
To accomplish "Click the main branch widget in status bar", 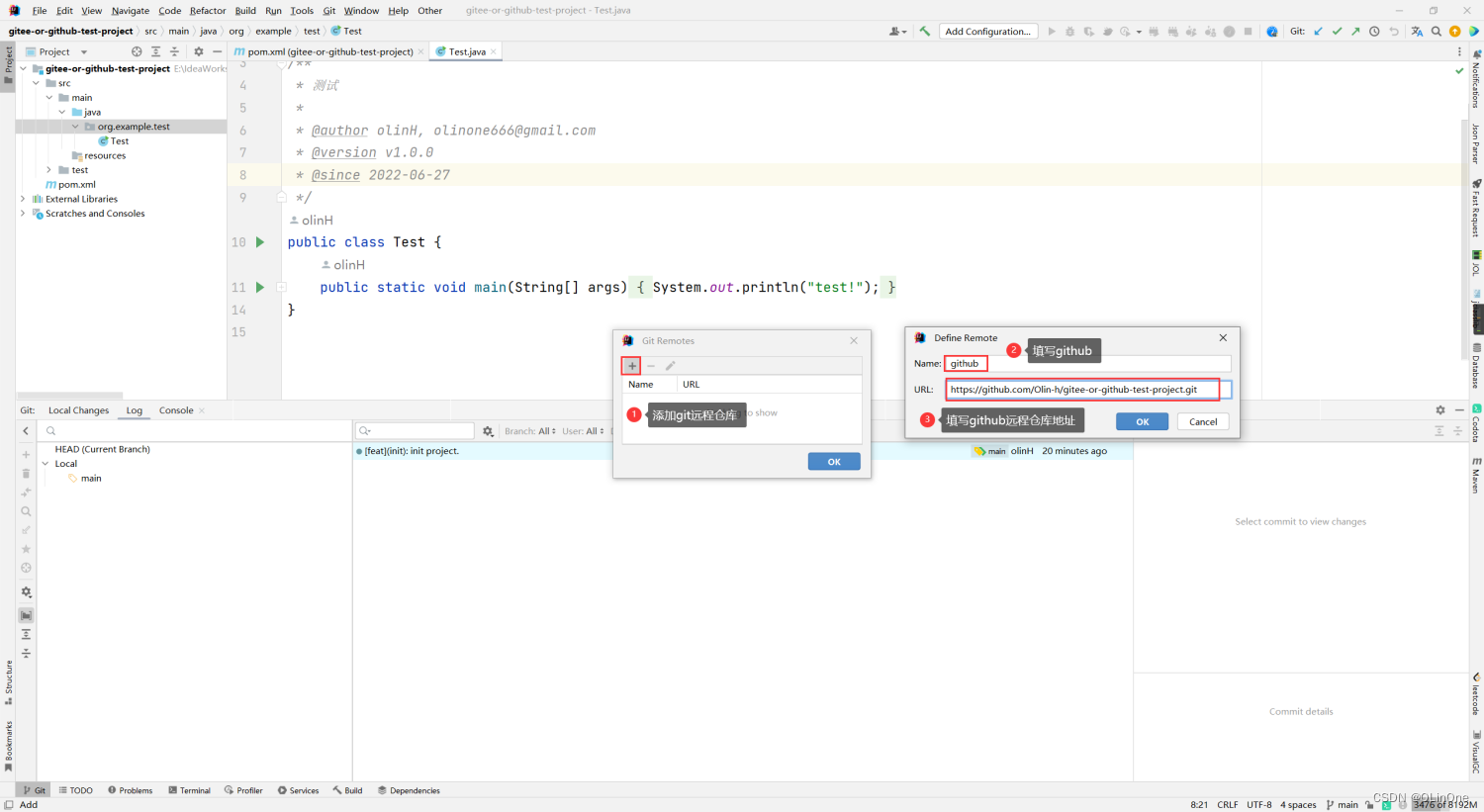I will (x=1342, y=805).
